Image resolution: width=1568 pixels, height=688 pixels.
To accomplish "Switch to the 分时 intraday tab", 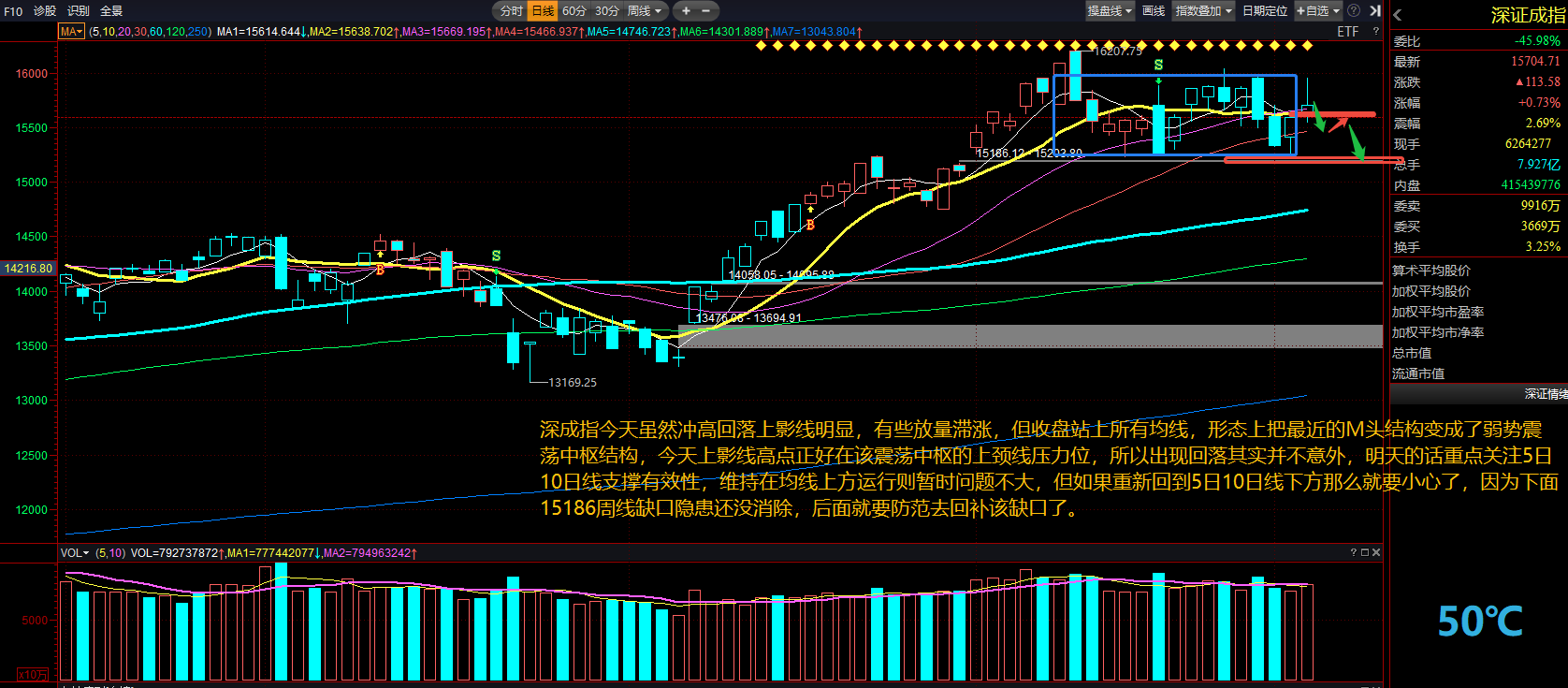I will click(511, 11).
